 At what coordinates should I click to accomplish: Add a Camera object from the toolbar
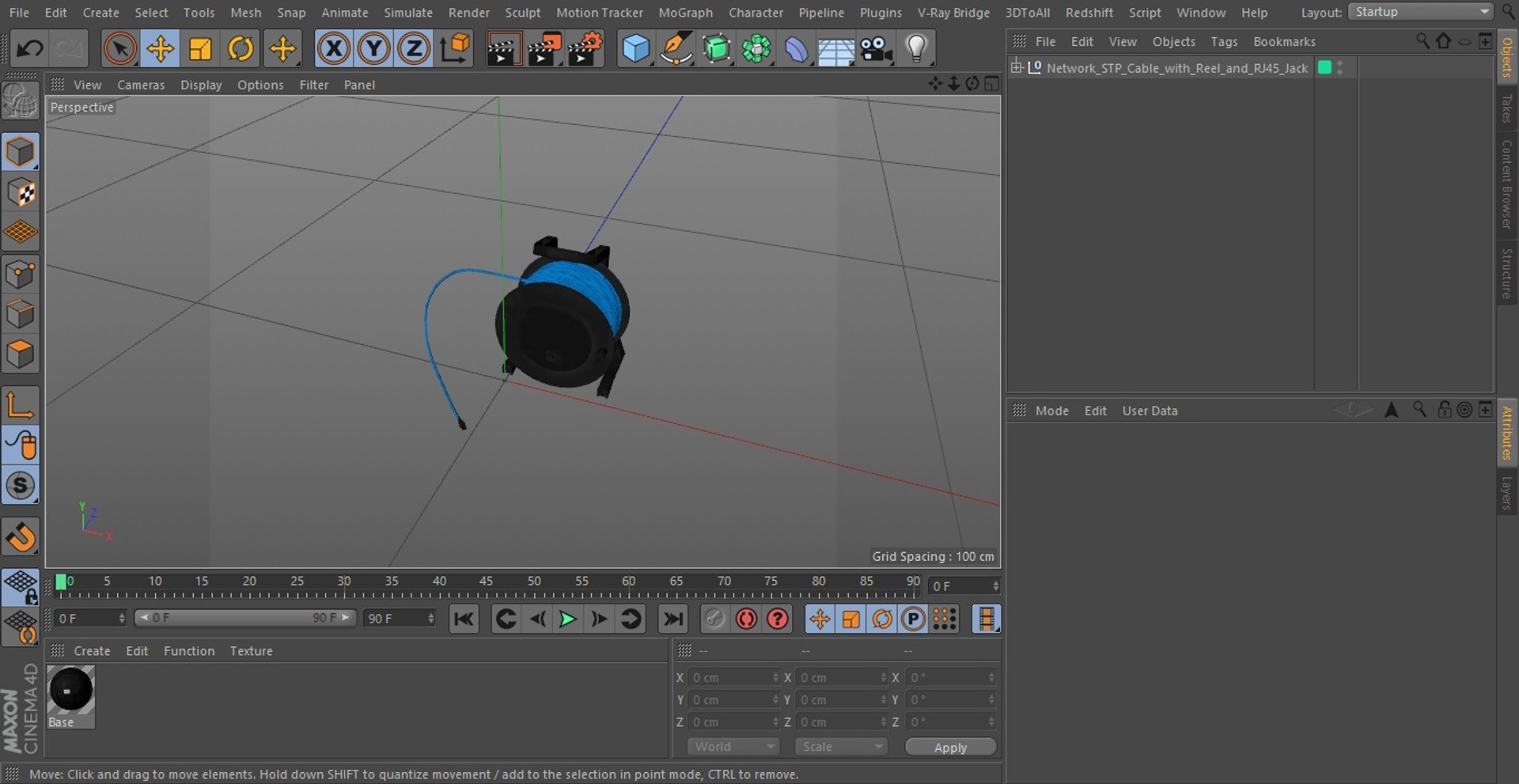(876, 49)
